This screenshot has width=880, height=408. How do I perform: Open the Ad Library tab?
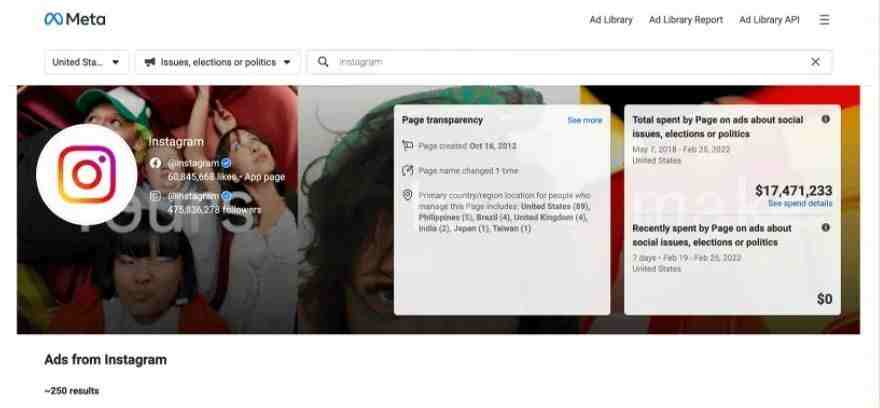pos(611,20)
